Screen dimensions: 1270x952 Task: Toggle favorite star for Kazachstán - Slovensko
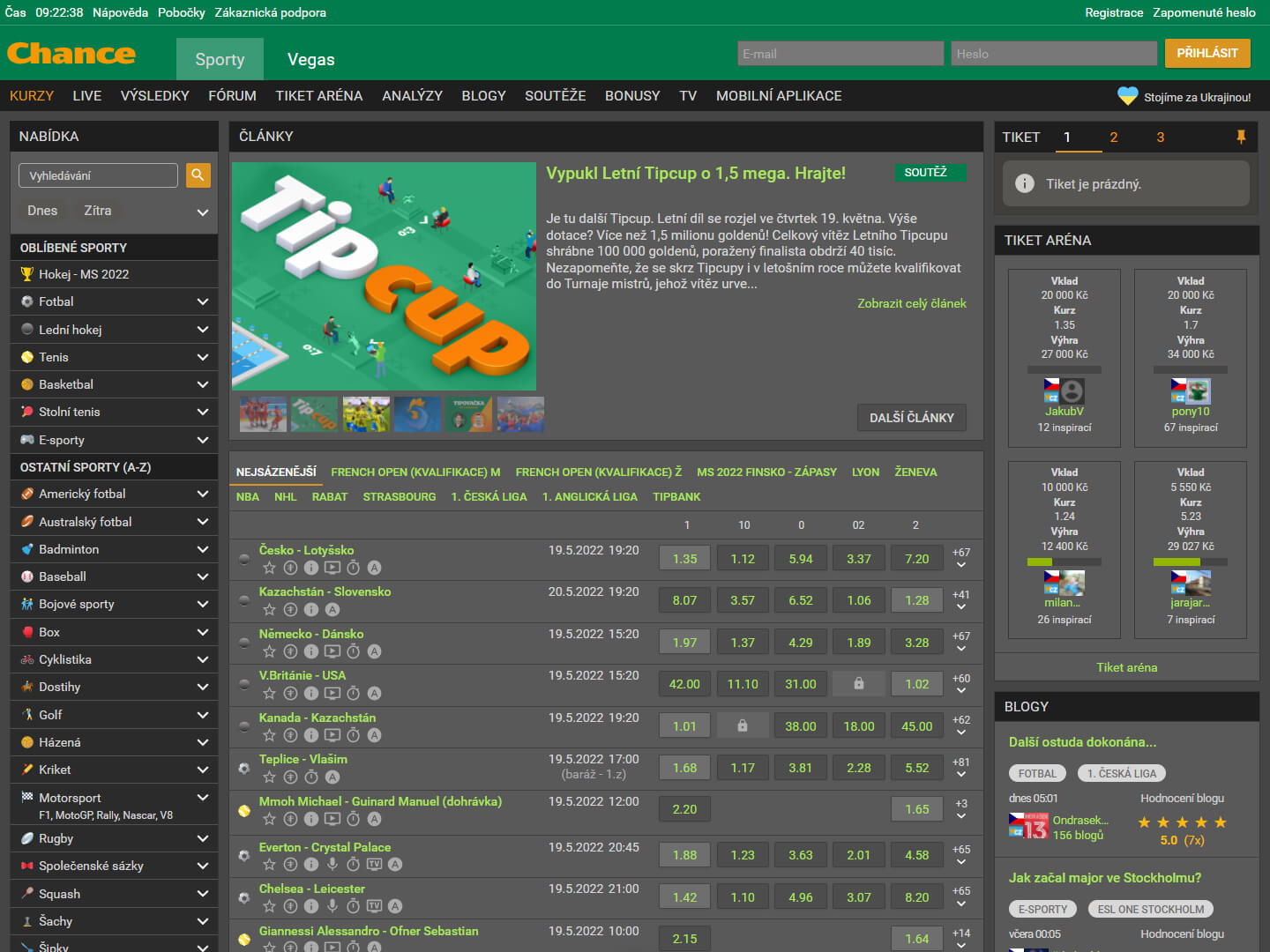point(269,609)
